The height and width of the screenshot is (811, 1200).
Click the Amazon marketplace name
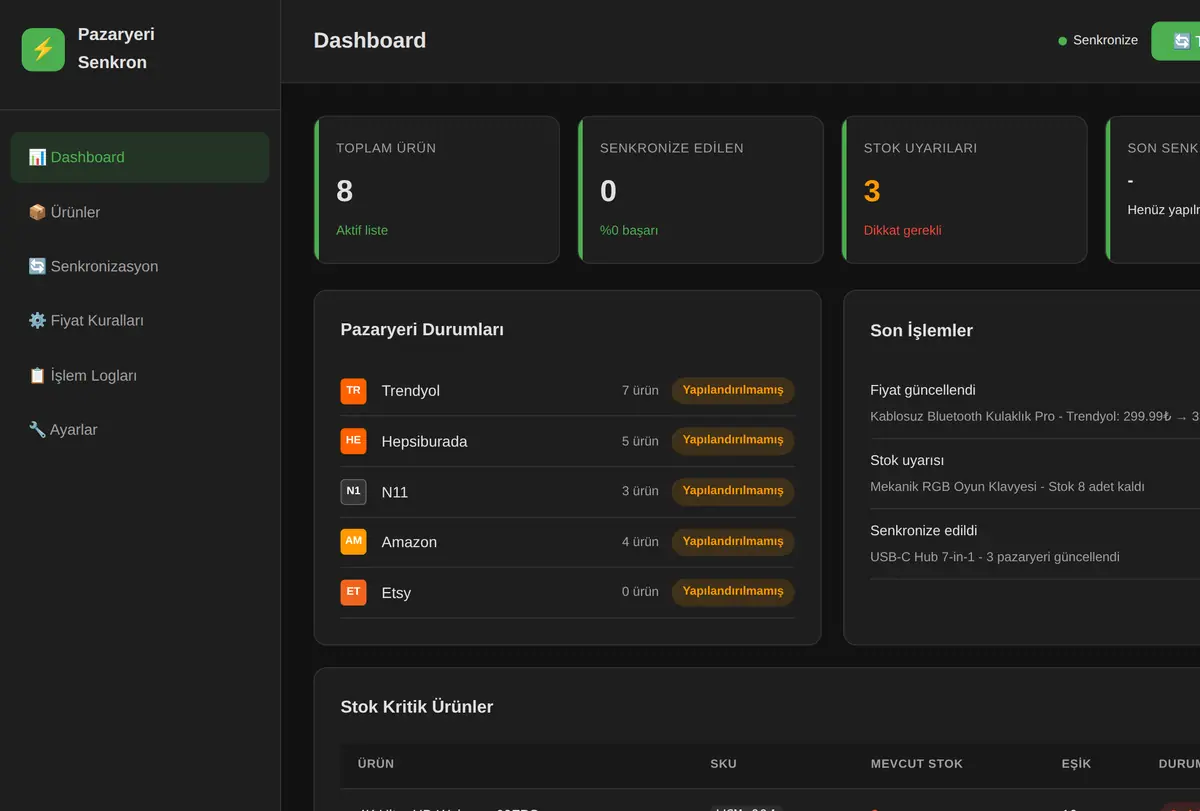(x=409, y=542)
